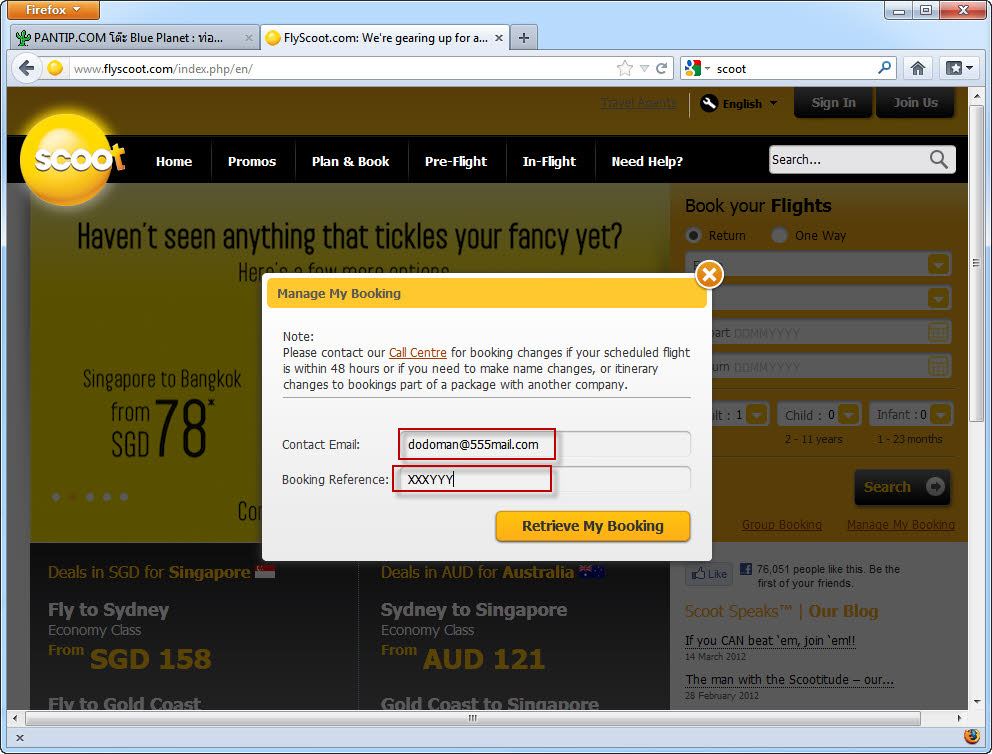
Task: Expand the Infant count dropdown
Action: [x=941, y=415]
